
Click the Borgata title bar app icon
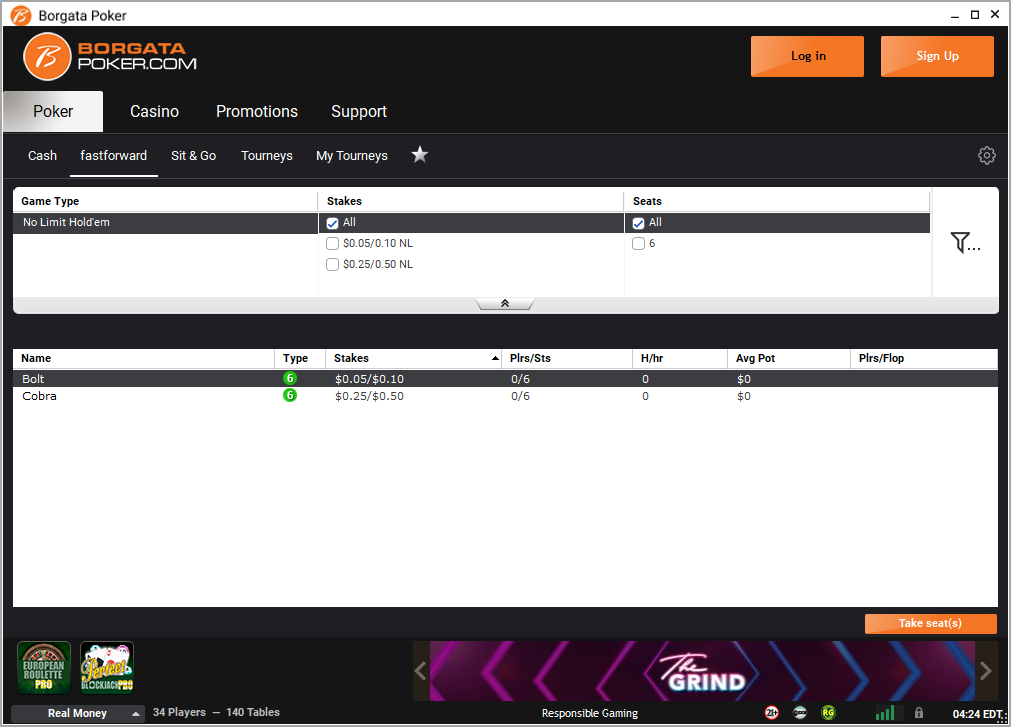point(21,15)
